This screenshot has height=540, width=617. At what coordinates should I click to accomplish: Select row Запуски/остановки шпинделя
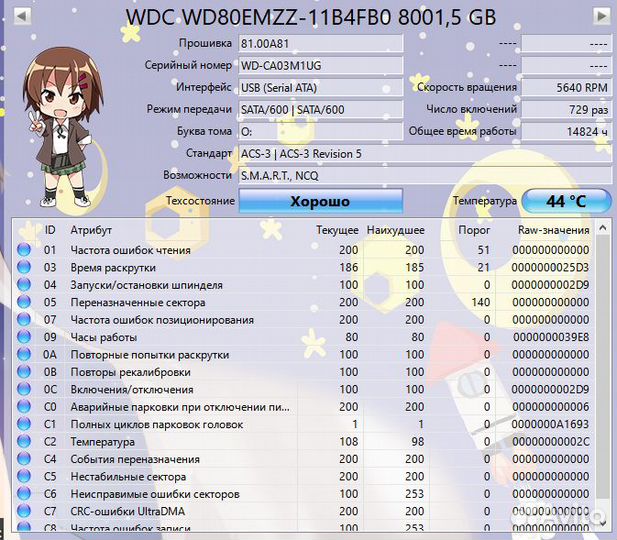pos(303,285)
